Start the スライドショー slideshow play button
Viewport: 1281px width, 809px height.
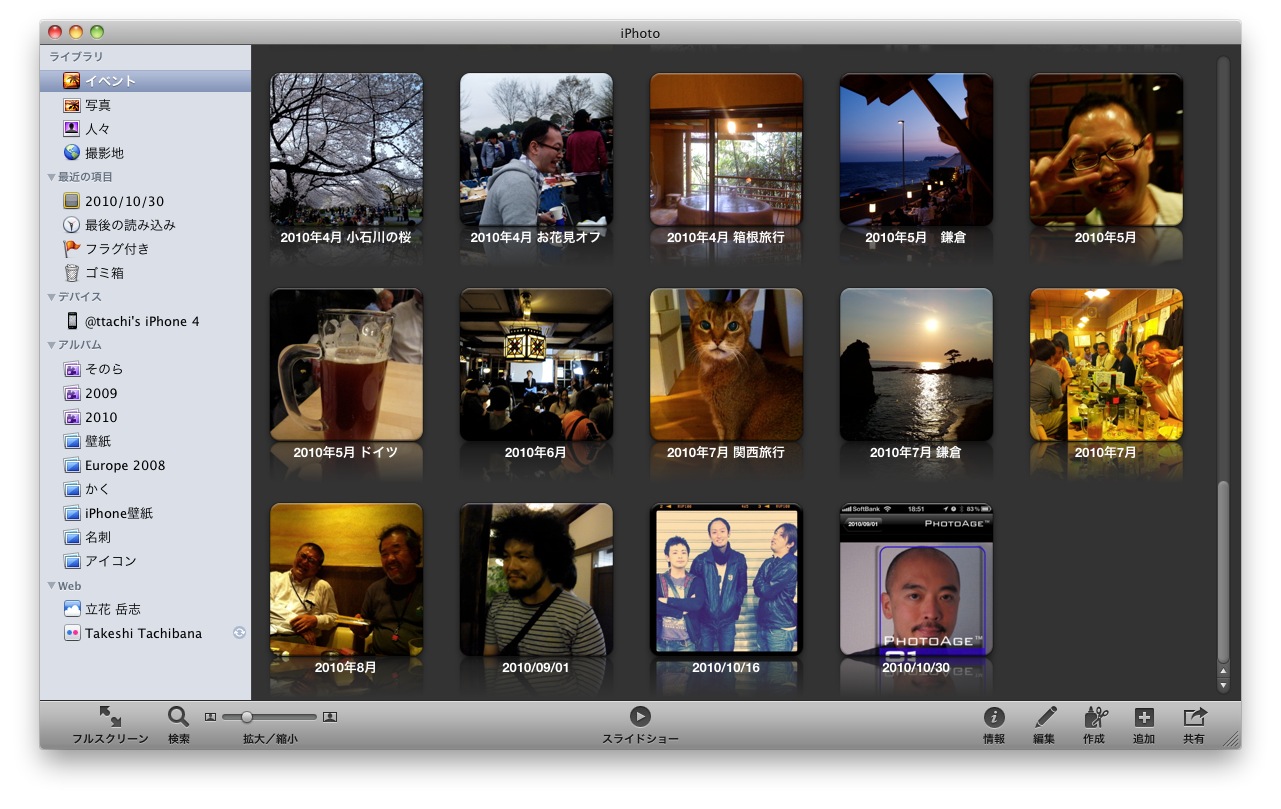click(640, 716)
